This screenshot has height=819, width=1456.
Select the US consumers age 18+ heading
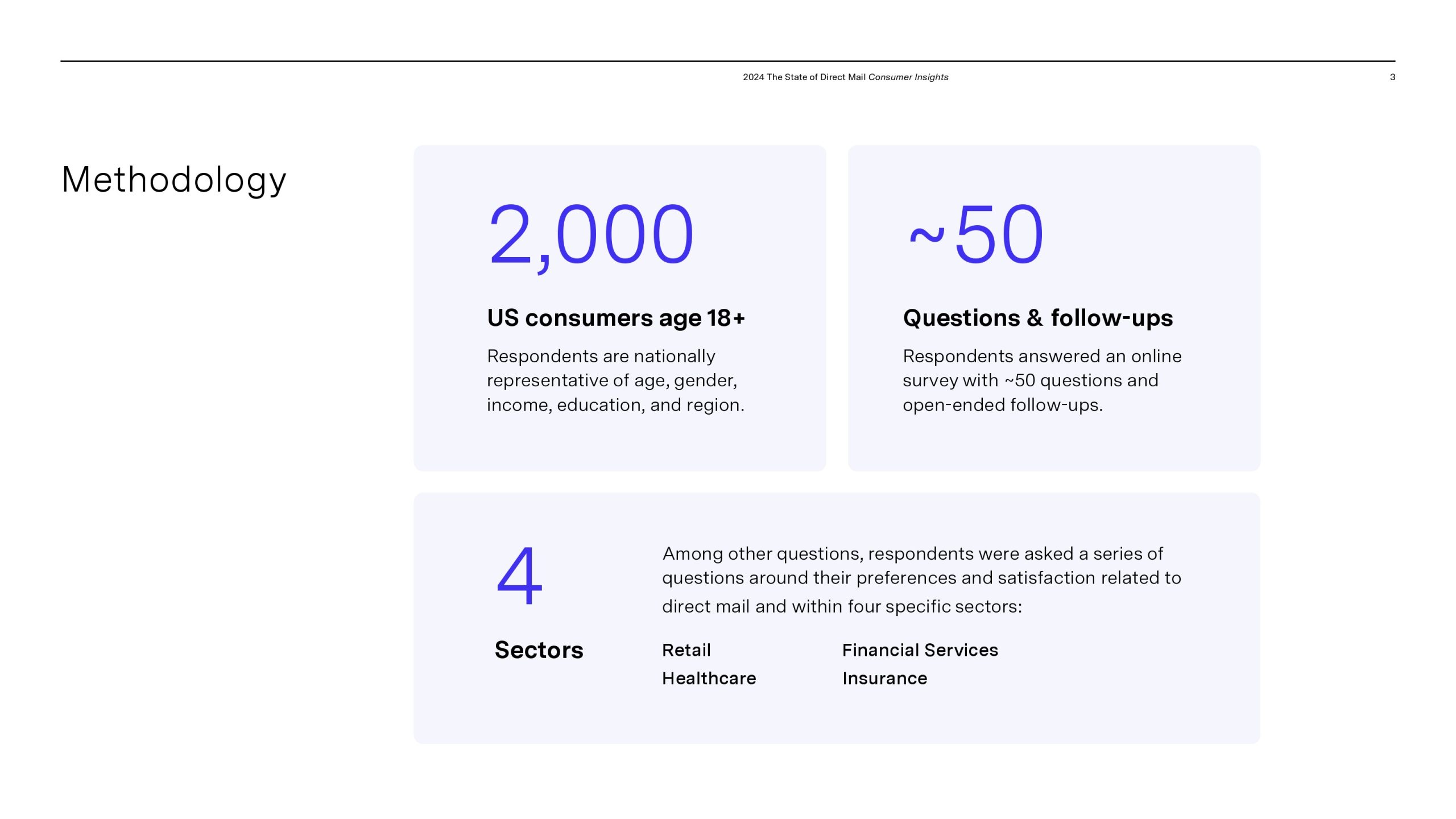(616, 318)
